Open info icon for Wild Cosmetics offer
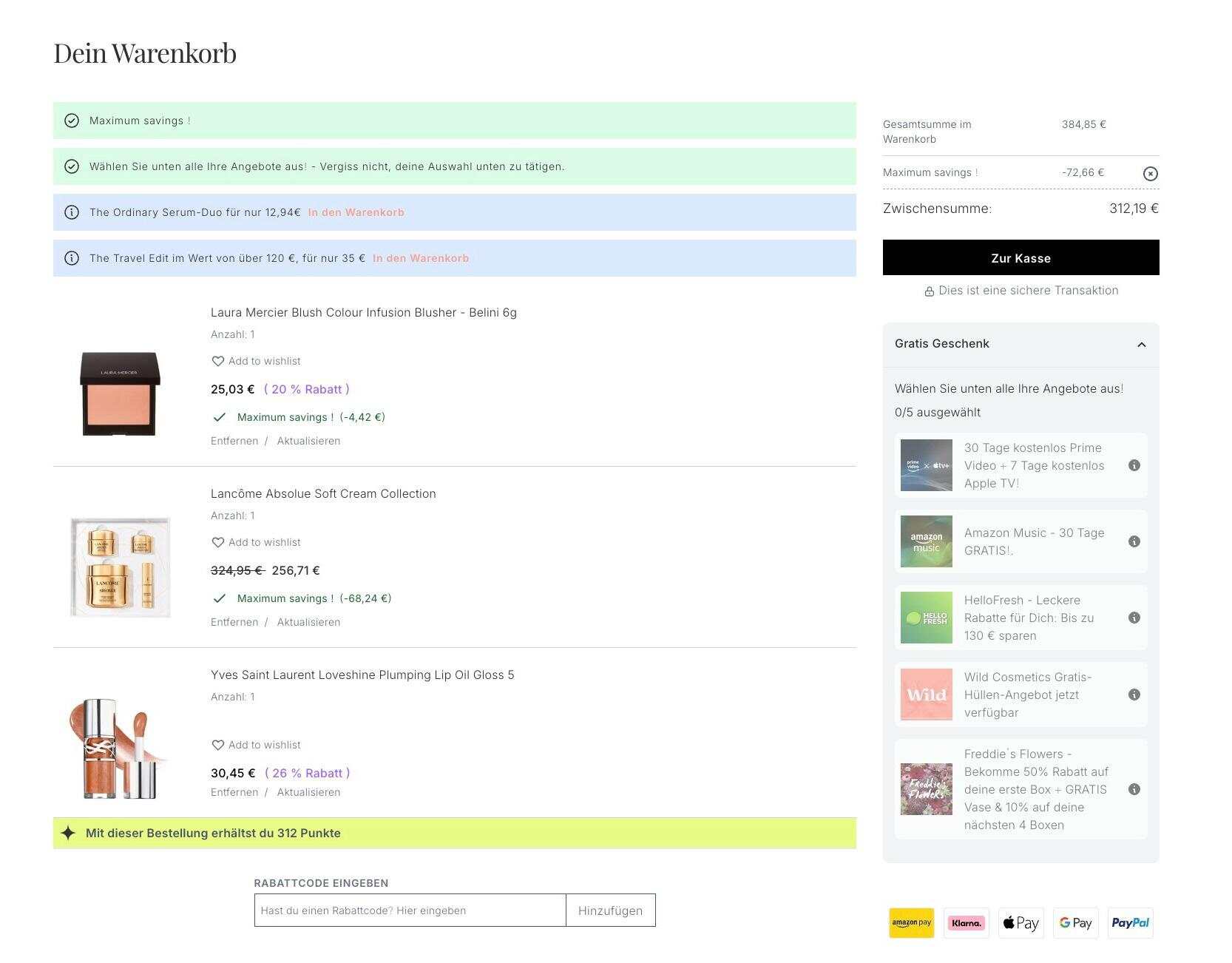This screenshot has height=963, width=1232. coord(1134,695)
